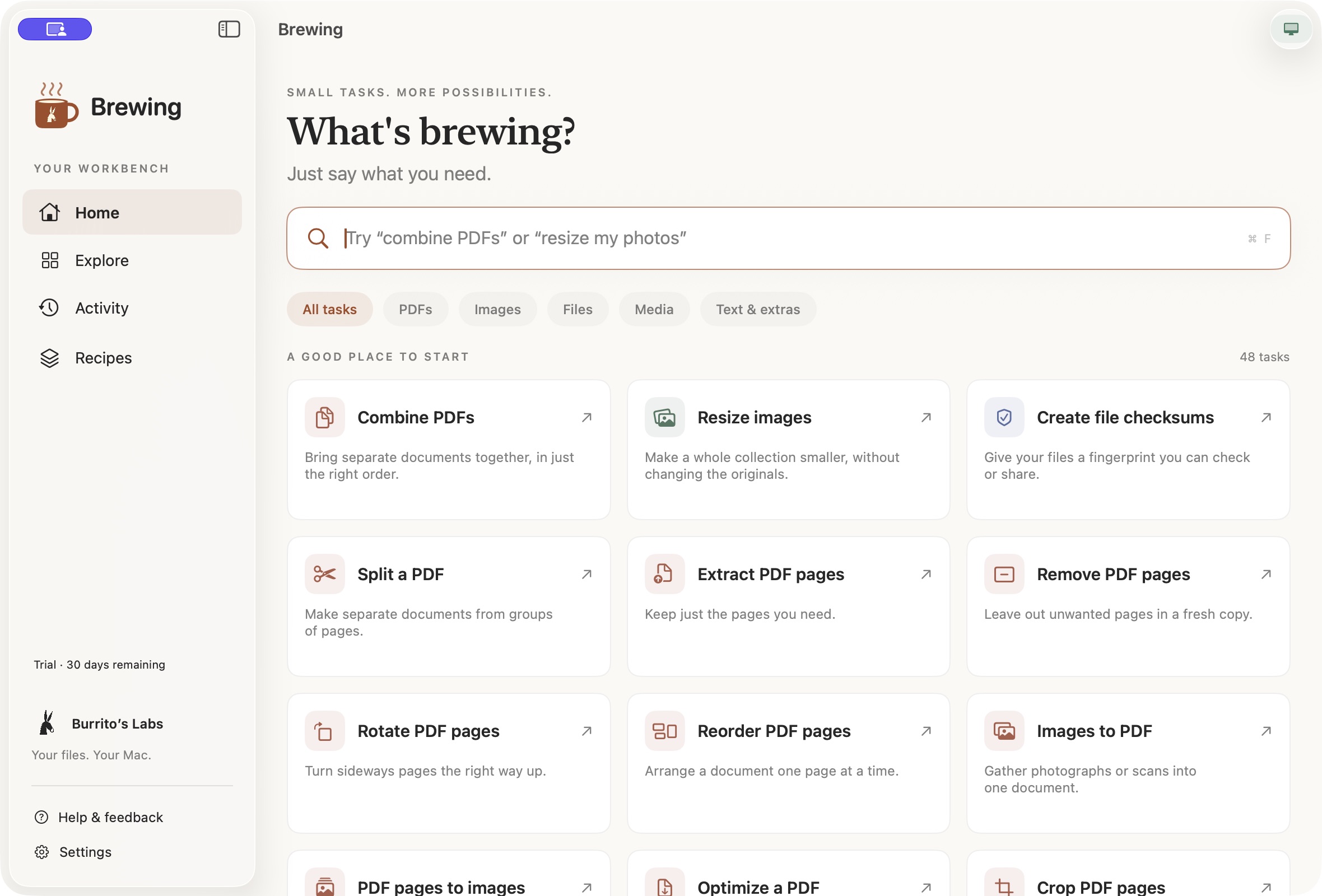Open arrow on Remove PDF pages card

pyautogui.click(x=1265, y=575)
